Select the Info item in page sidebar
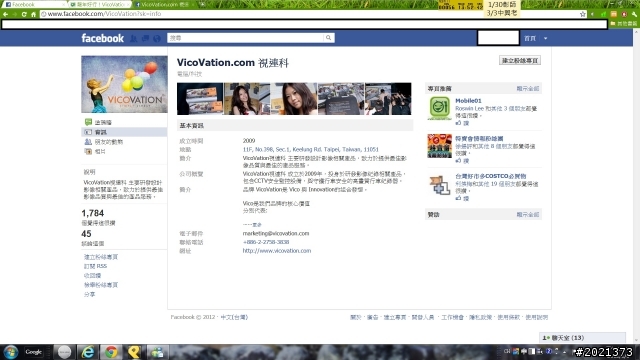This screenshot has width=640, height=360. point(124,132)
